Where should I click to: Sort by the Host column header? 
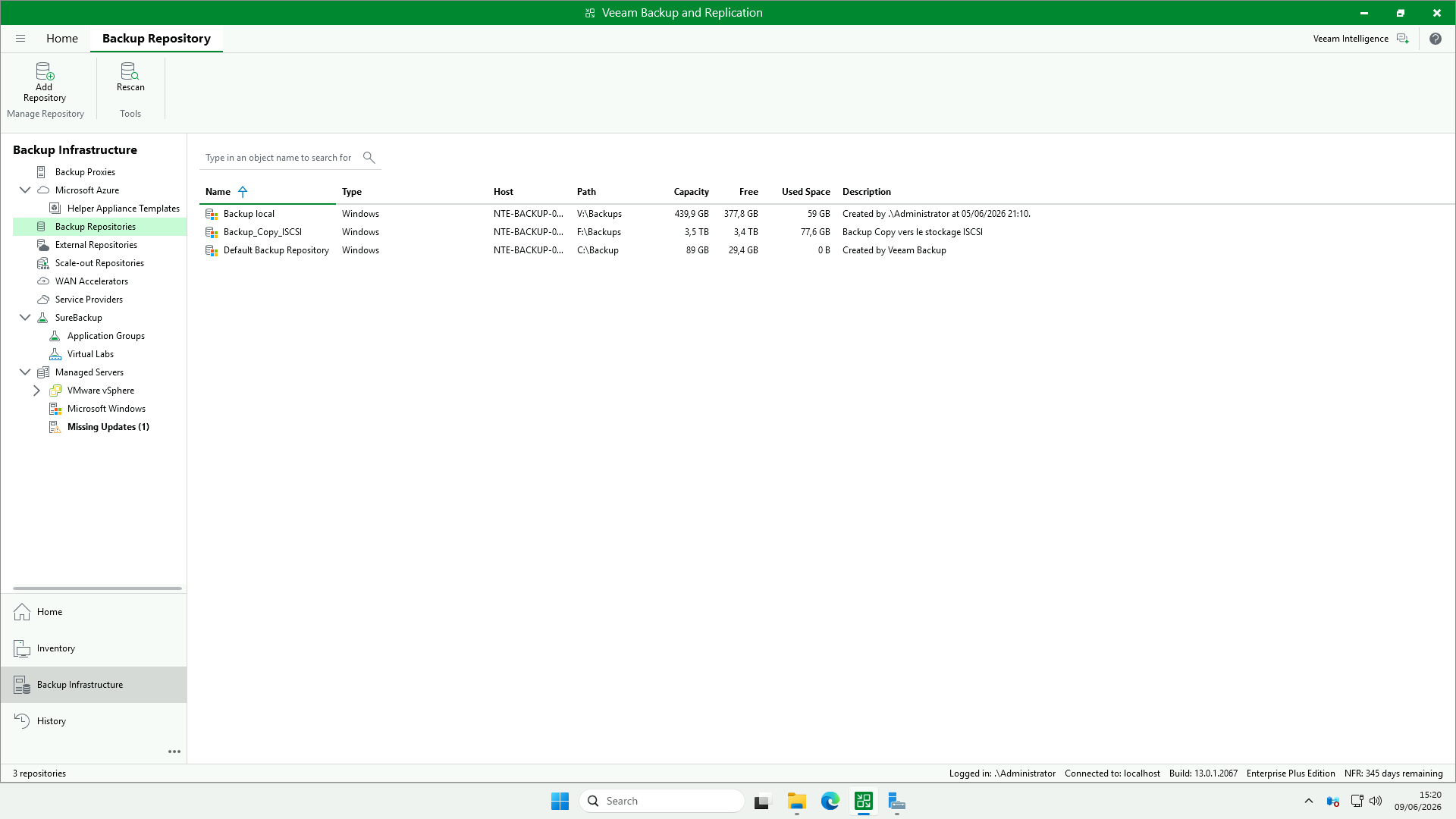point(504,192)
